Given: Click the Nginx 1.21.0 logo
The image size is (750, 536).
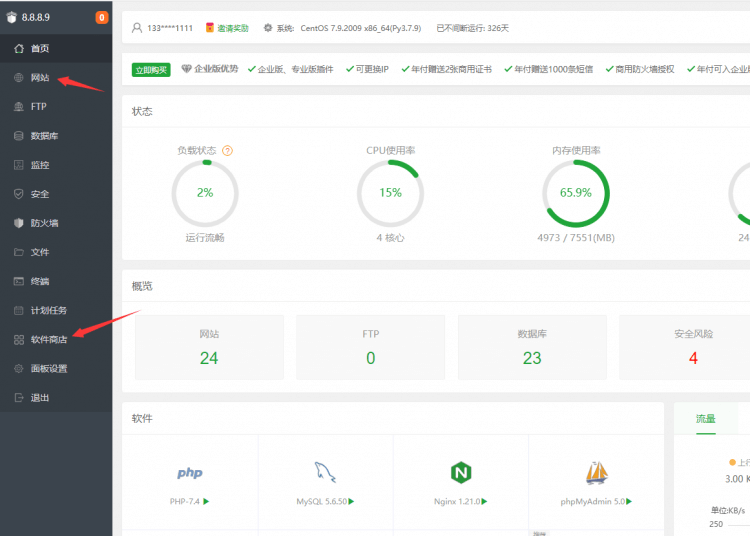Looking at the screenshot, I should (460, 473).
